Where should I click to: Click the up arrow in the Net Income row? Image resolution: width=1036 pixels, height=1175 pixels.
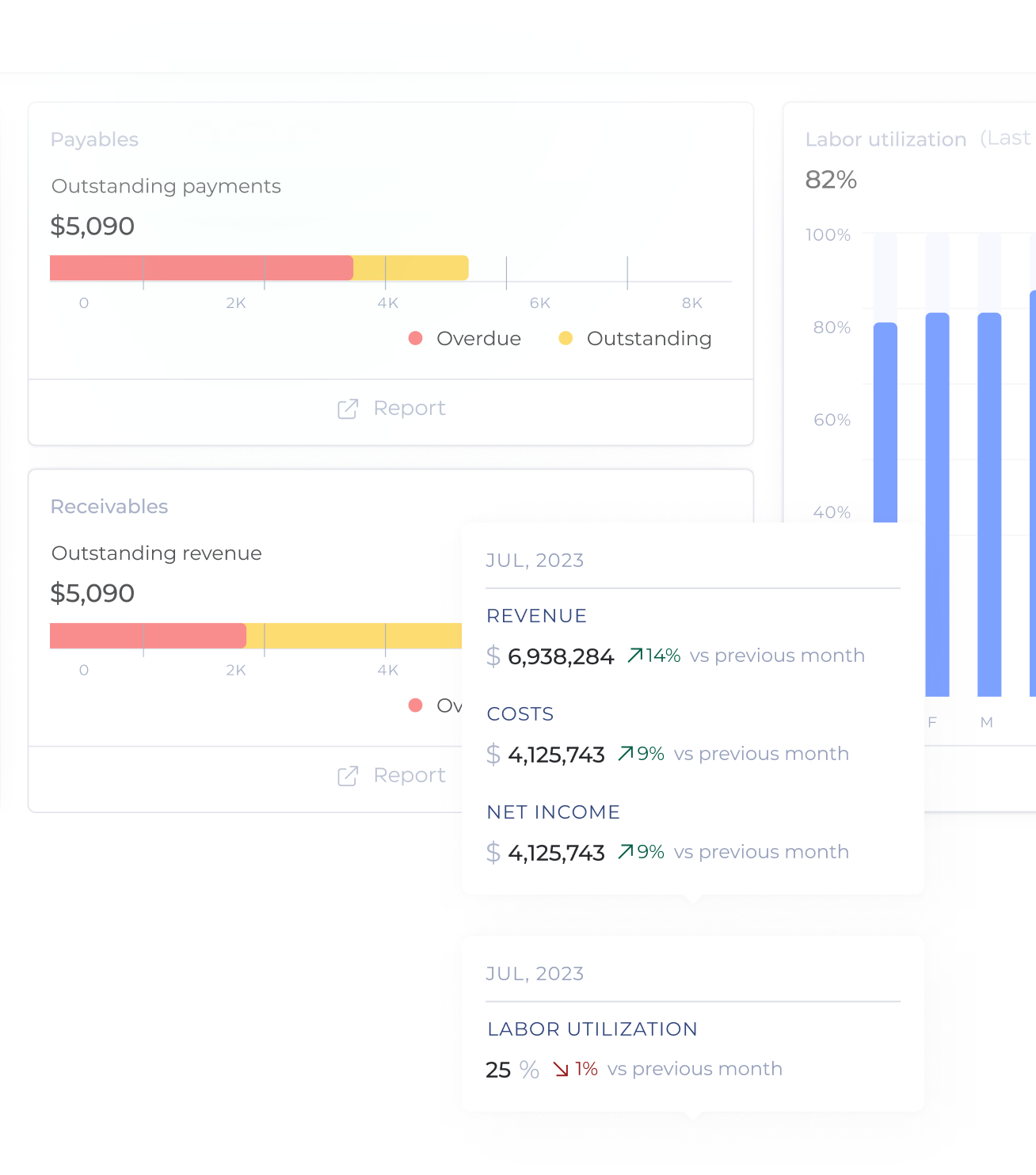pos(626,852)
